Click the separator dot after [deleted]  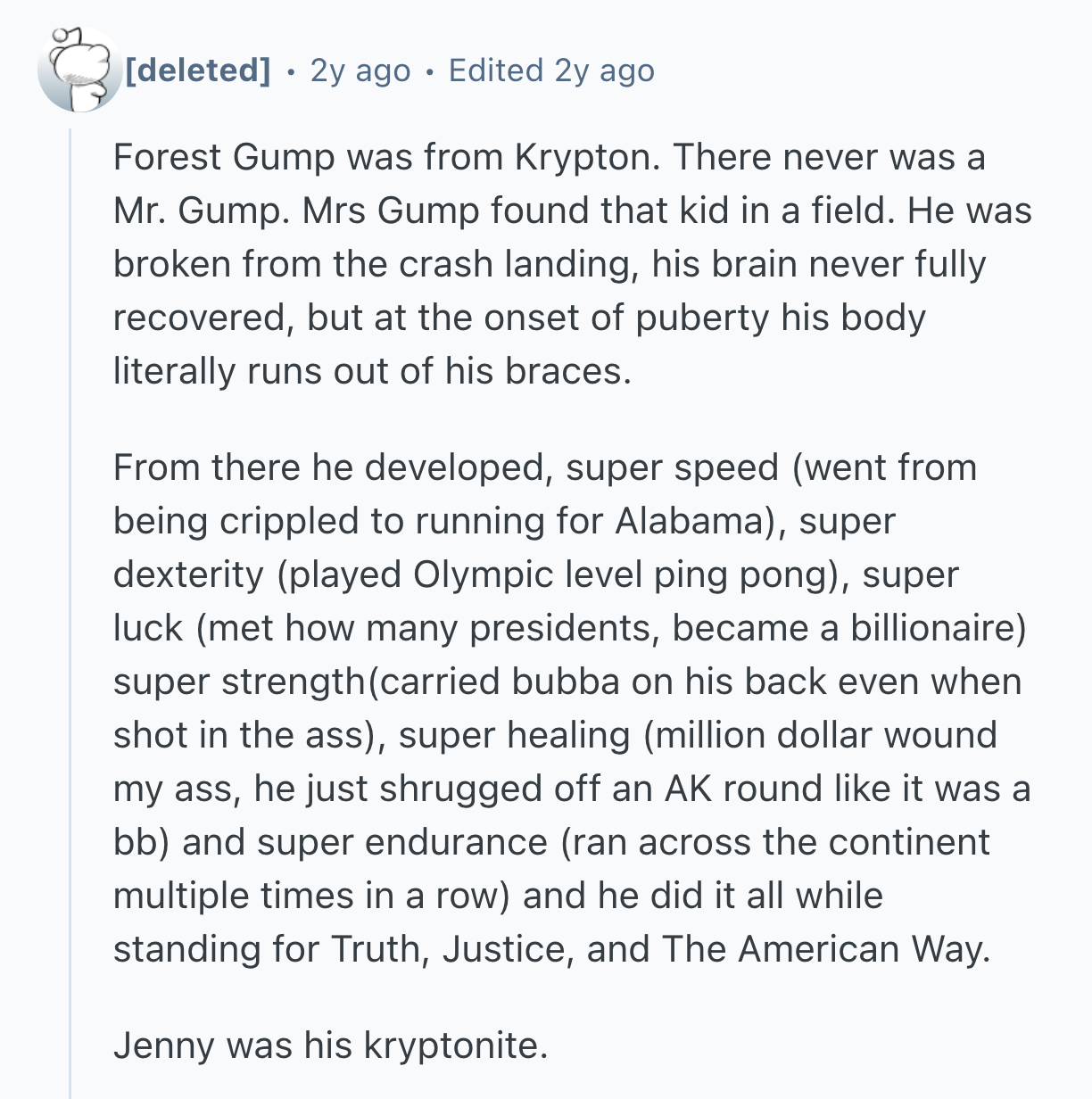[x=290, y=70]
